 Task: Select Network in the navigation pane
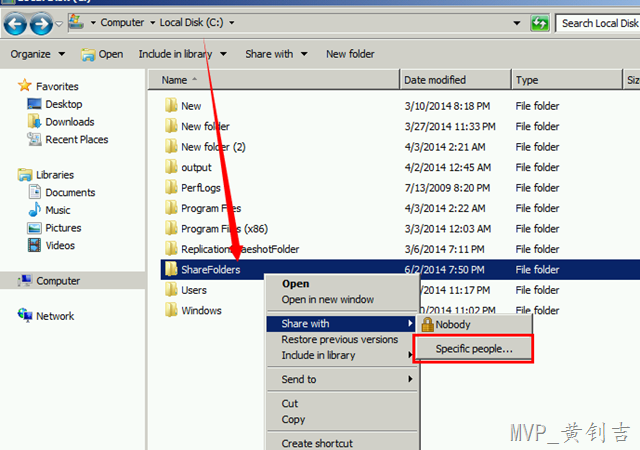[x=55, y=316]
